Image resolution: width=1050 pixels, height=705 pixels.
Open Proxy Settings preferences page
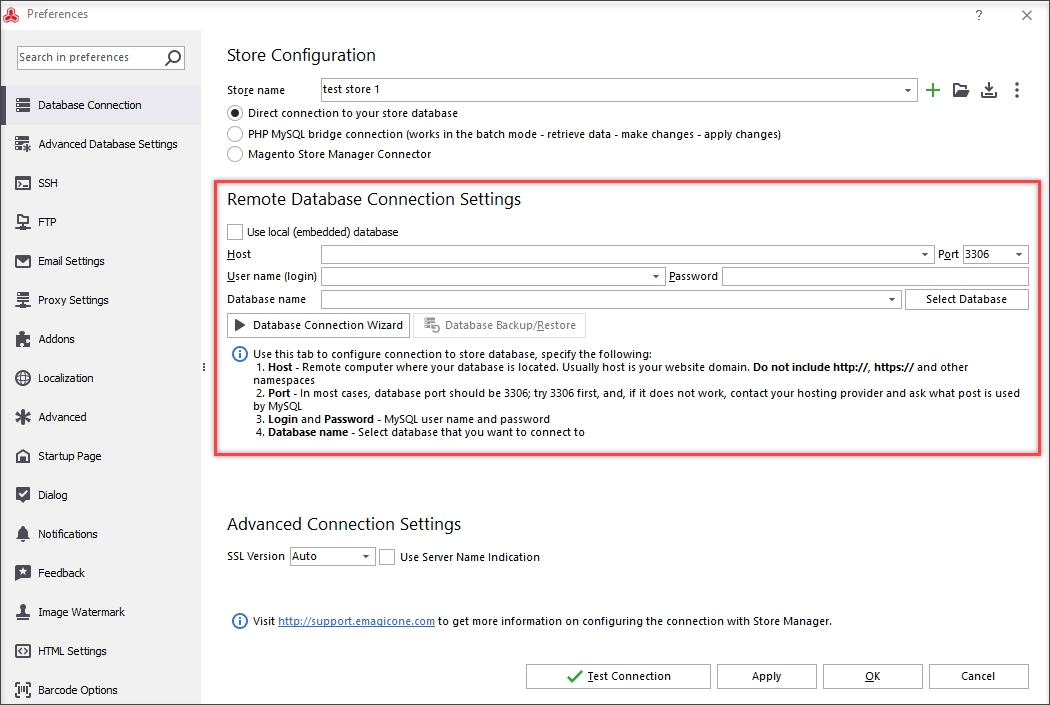coord(101,300)
